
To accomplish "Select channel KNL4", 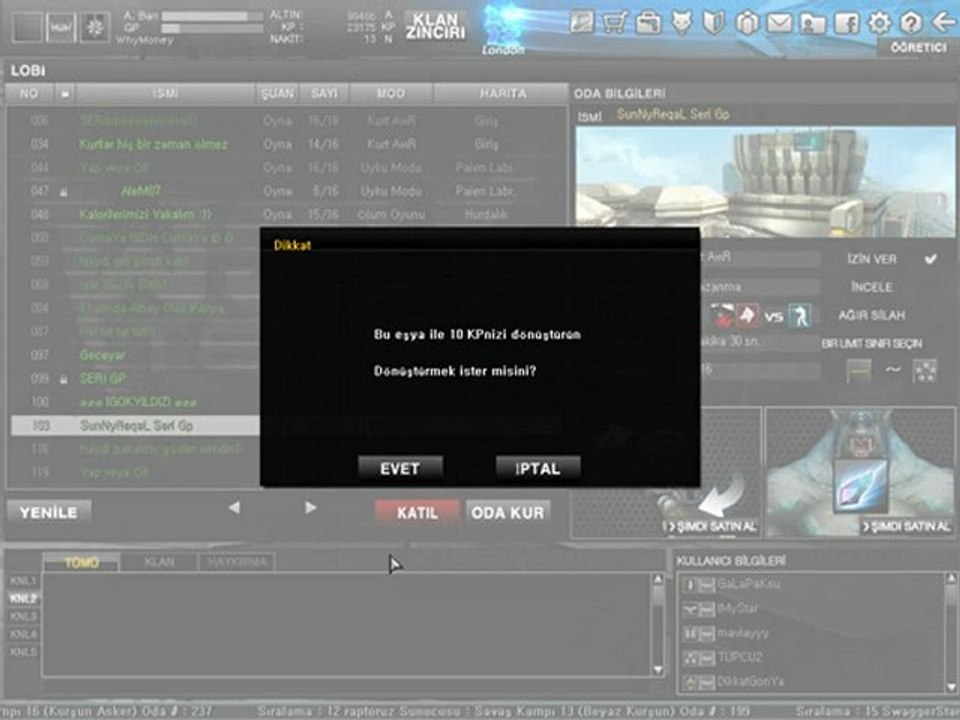I will point(23,634).
